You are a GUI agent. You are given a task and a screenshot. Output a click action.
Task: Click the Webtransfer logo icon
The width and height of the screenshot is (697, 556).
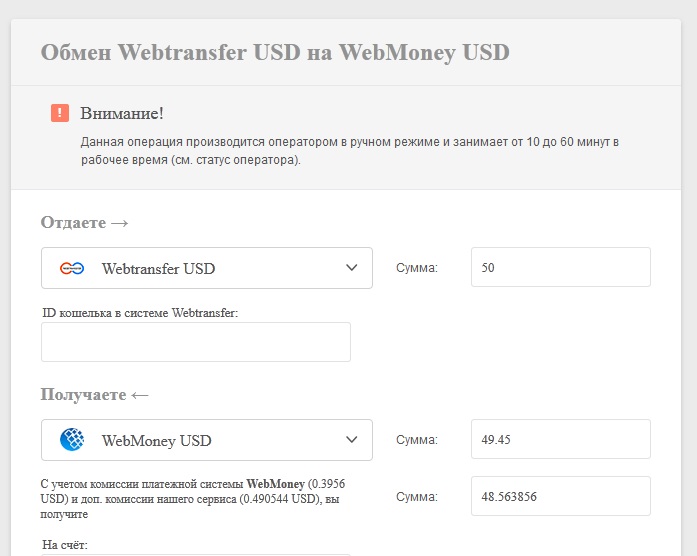pyautogui.click(x=72, y=268)
